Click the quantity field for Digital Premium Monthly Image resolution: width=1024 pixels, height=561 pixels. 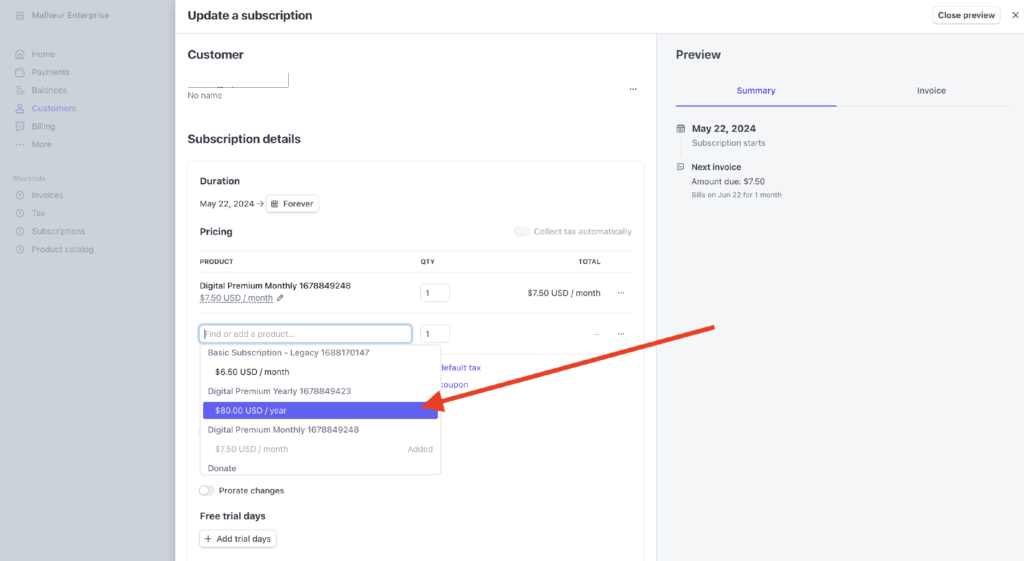(x=435, y=293)
